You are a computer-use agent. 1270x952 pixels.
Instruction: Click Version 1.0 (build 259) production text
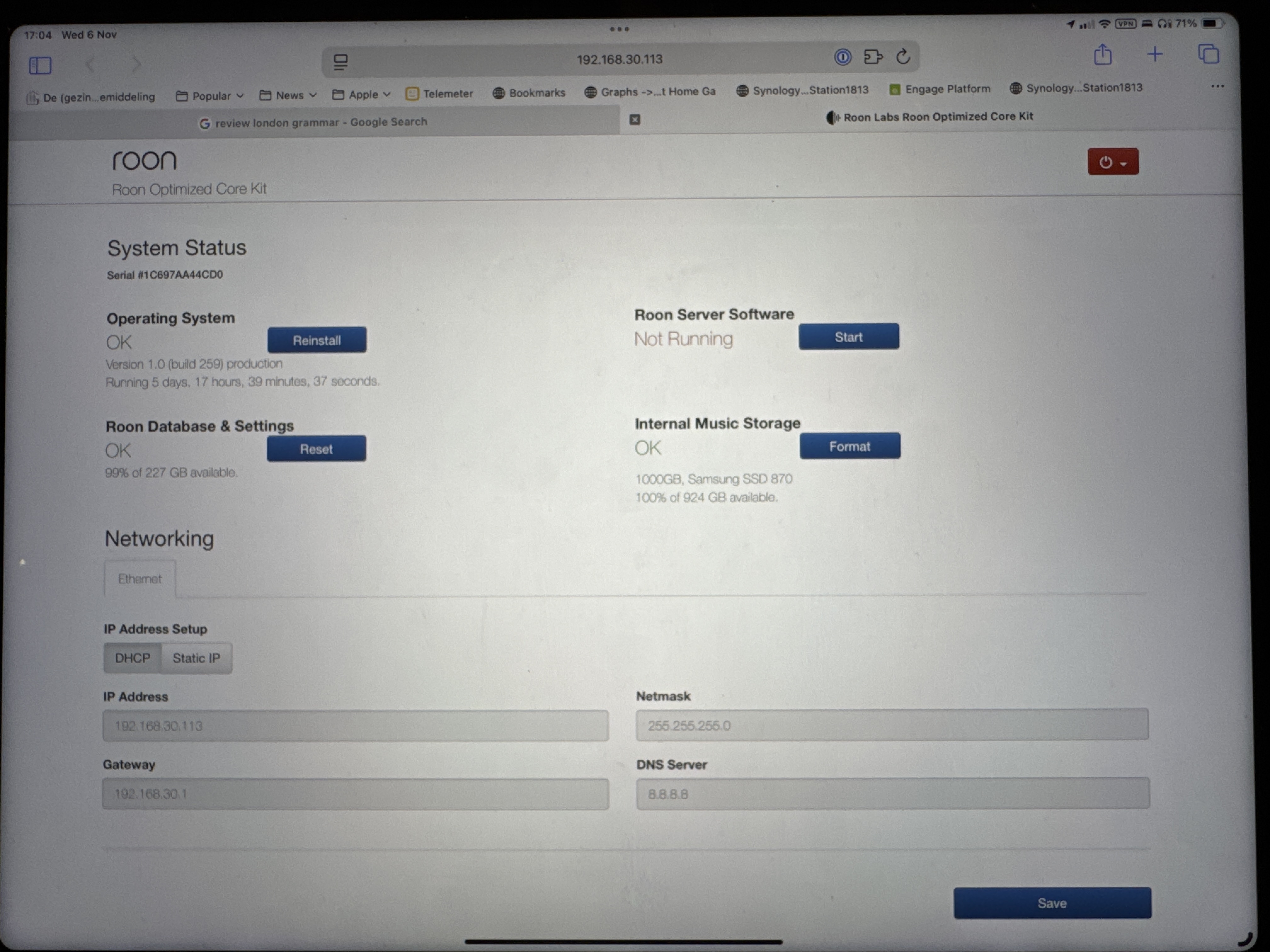pyautogui.click(x=194, y=364)
